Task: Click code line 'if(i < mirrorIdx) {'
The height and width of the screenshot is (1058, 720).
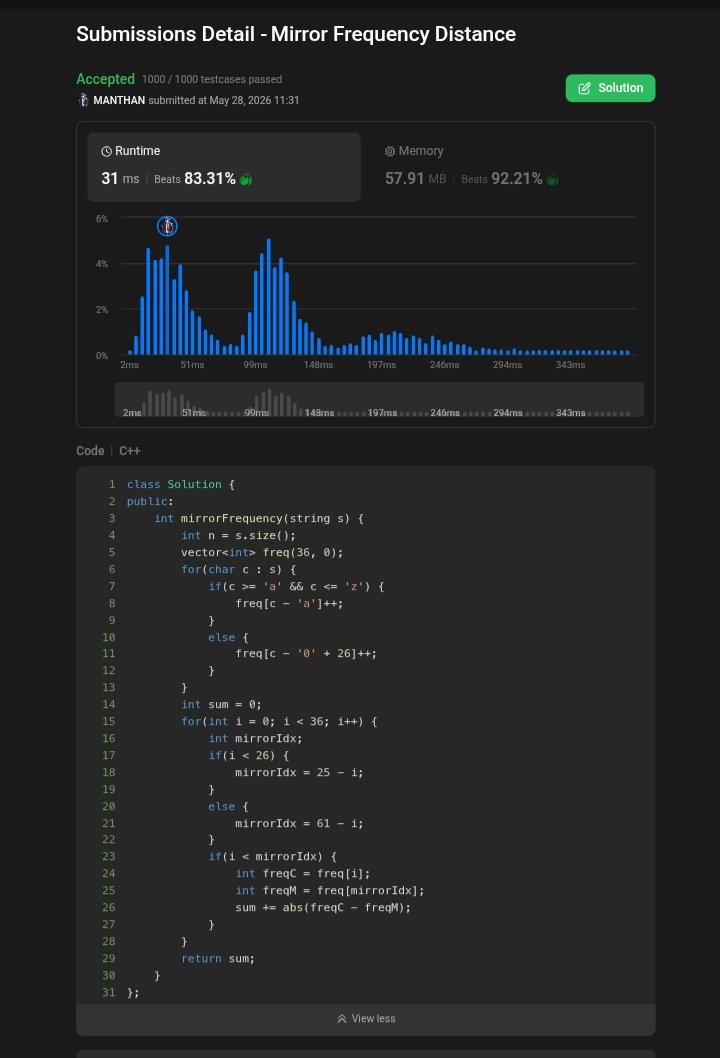Action: tap(273, 856)
